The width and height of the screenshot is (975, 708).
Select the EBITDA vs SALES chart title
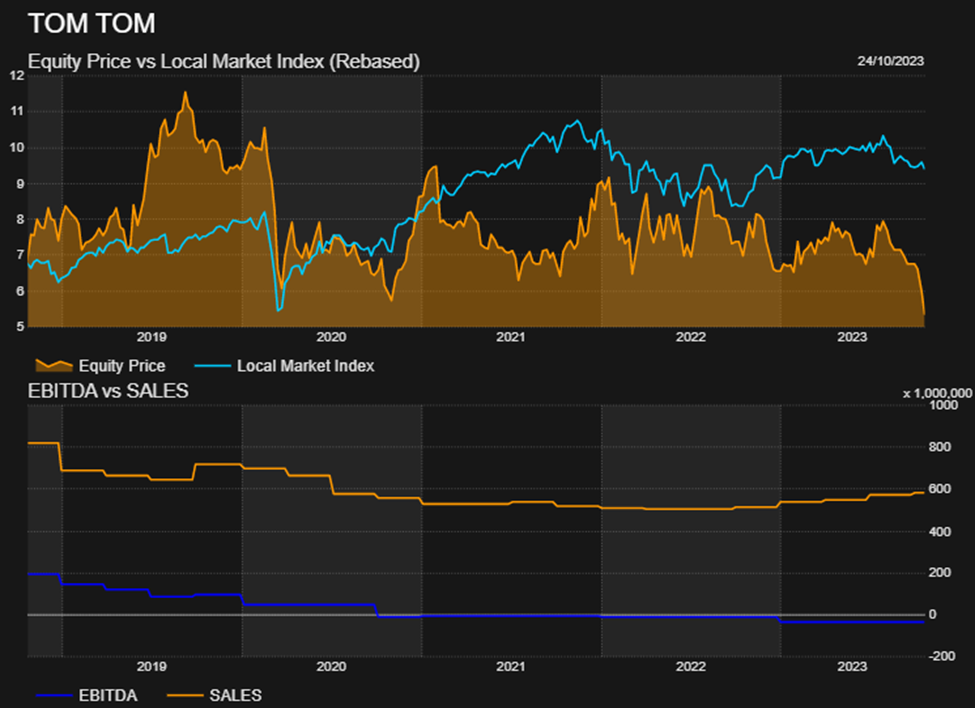(x=108, y=391)
